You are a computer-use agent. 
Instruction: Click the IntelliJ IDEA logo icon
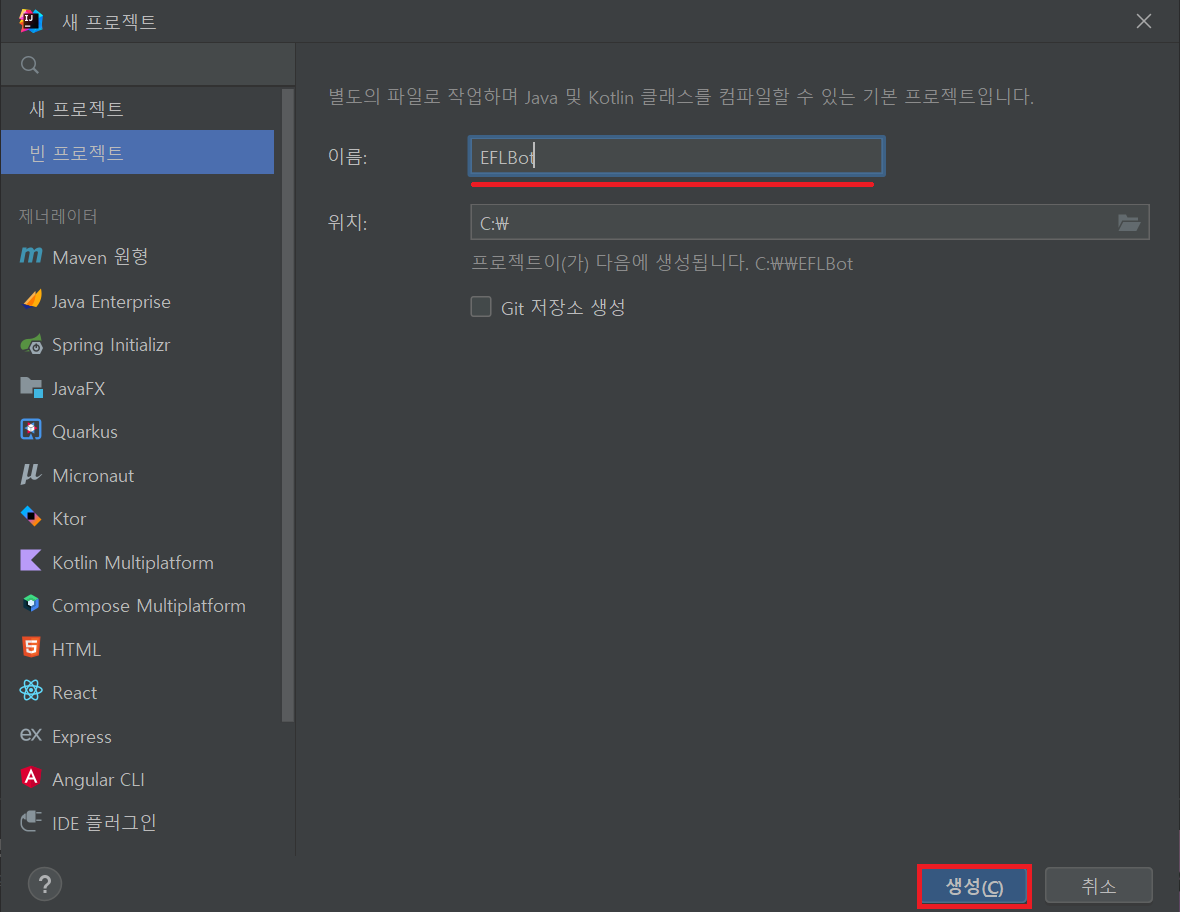click(x=31, y=20)
